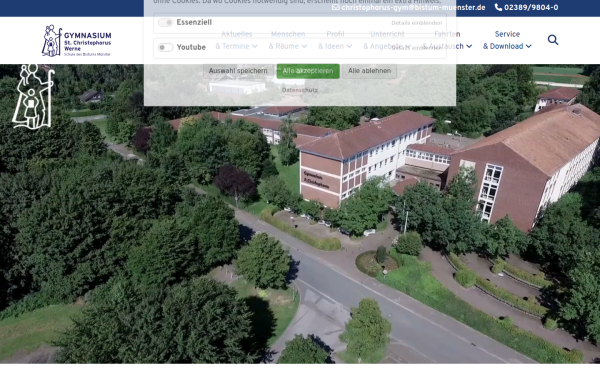
Task: Reject cookies with Alle ablehnen
Action: pyautogui.click(x=369, y=71)
